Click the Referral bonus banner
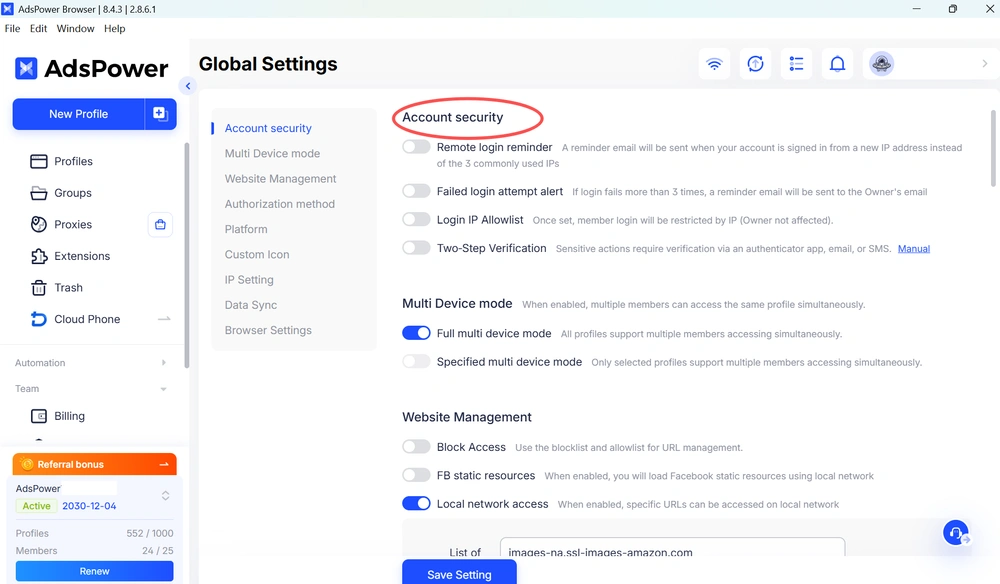This screenshot has width=1000, height=584. 94,464
